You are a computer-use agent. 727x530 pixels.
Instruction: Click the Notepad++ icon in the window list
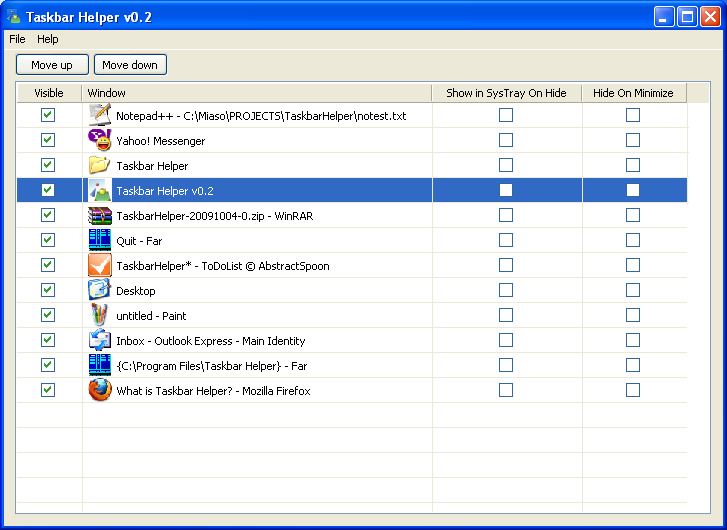[x=100, y=115]
